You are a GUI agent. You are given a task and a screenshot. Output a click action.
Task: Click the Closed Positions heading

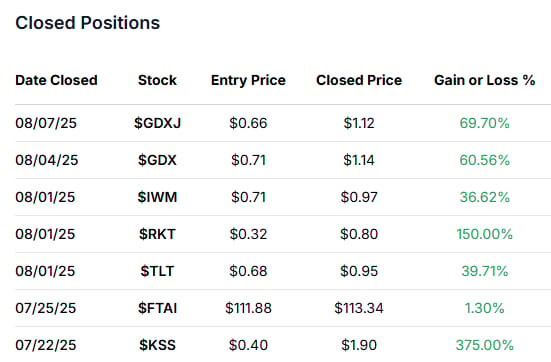(x=87, y=23)
